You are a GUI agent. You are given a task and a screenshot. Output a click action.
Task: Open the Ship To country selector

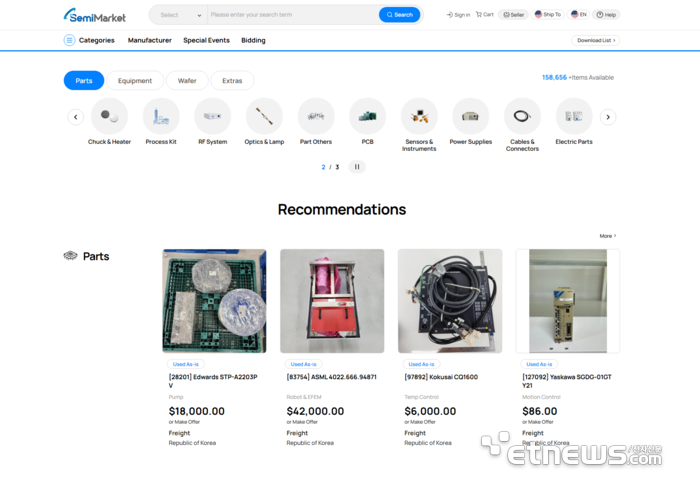(548, 15)
